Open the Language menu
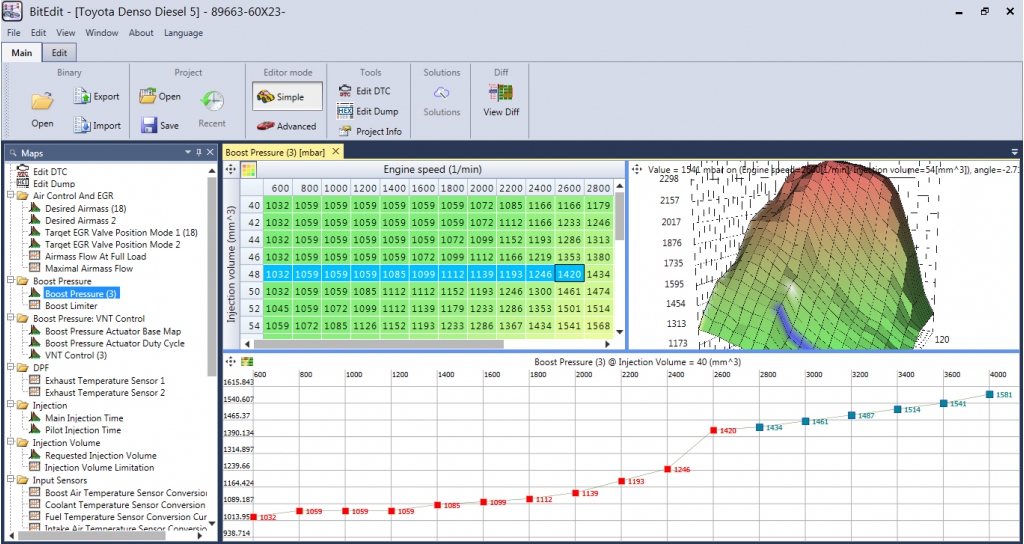The height and width of the screenshot is (544, 1024). 184,33
